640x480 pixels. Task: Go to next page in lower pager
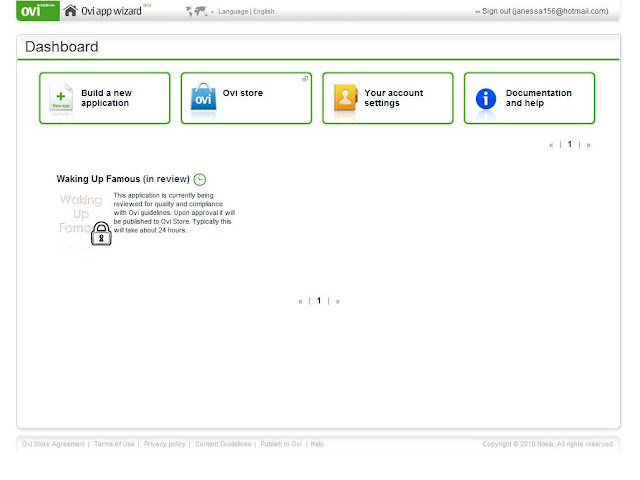click(338, 302)
